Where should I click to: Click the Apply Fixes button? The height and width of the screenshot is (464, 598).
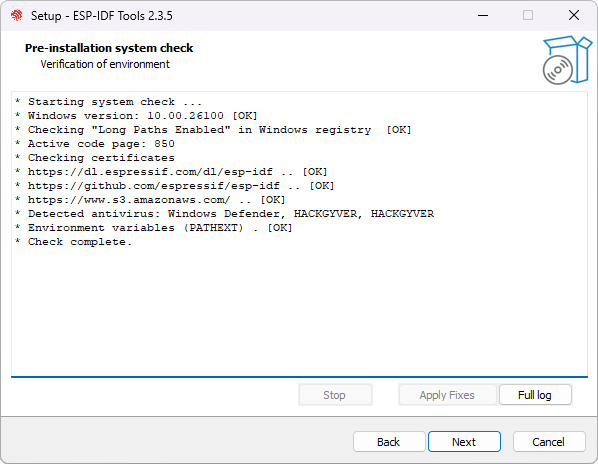point(447,395)
